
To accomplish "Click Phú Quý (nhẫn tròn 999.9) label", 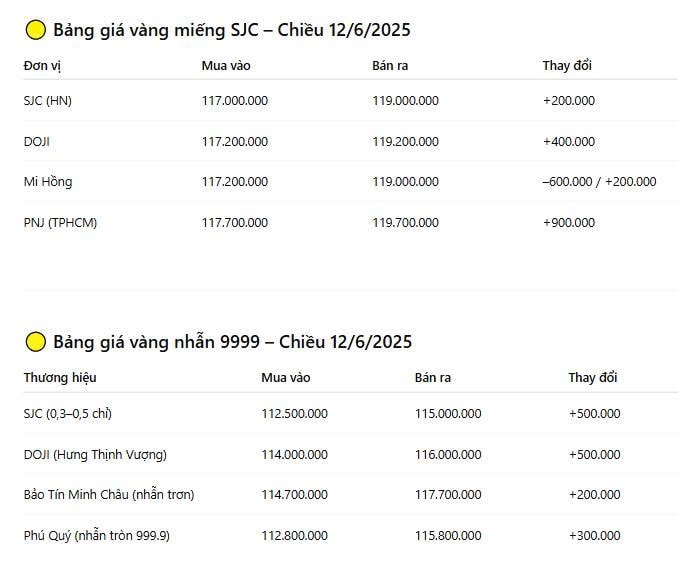I will (96, 536).
